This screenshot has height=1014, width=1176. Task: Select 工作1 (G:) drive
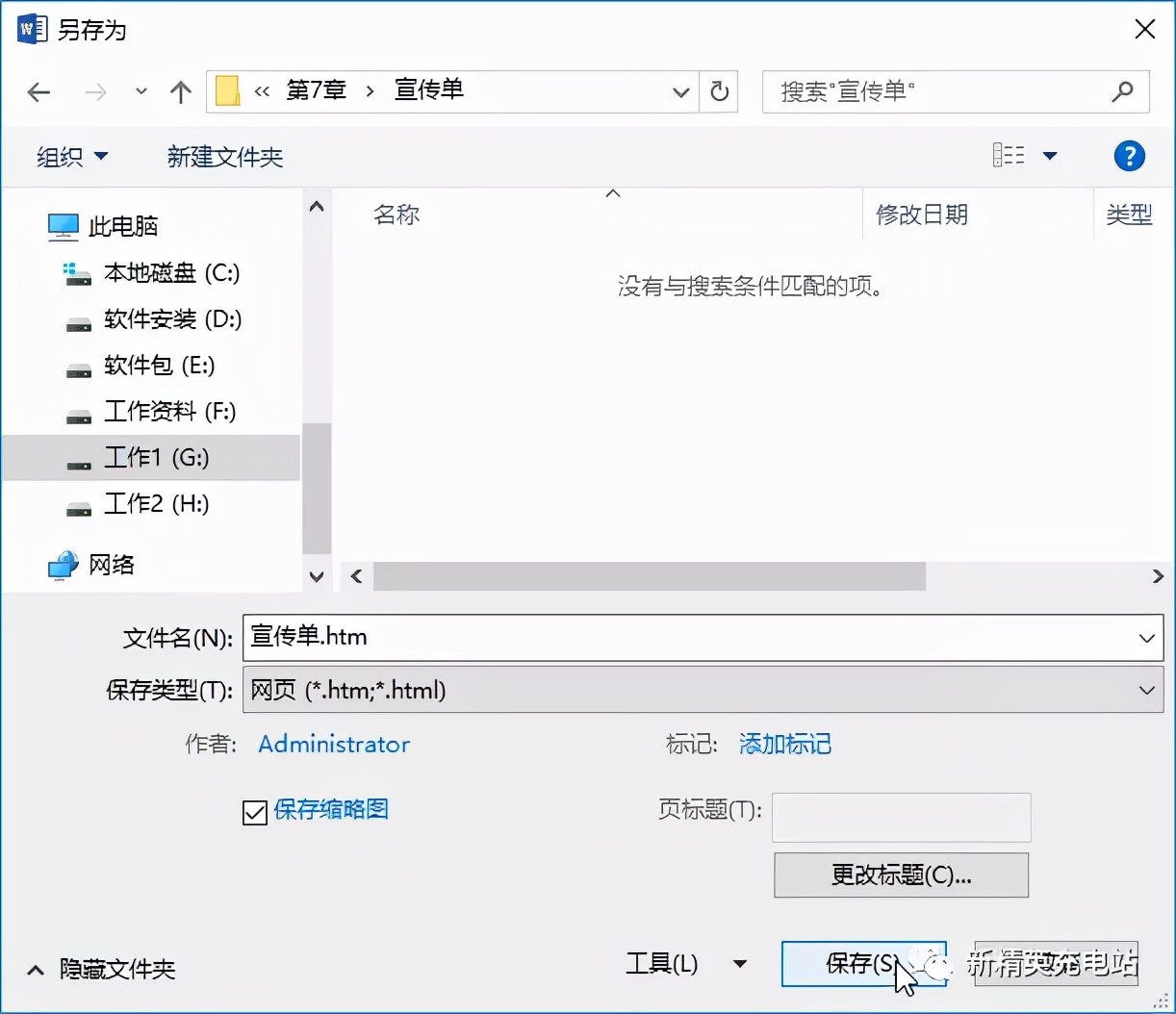151,458
